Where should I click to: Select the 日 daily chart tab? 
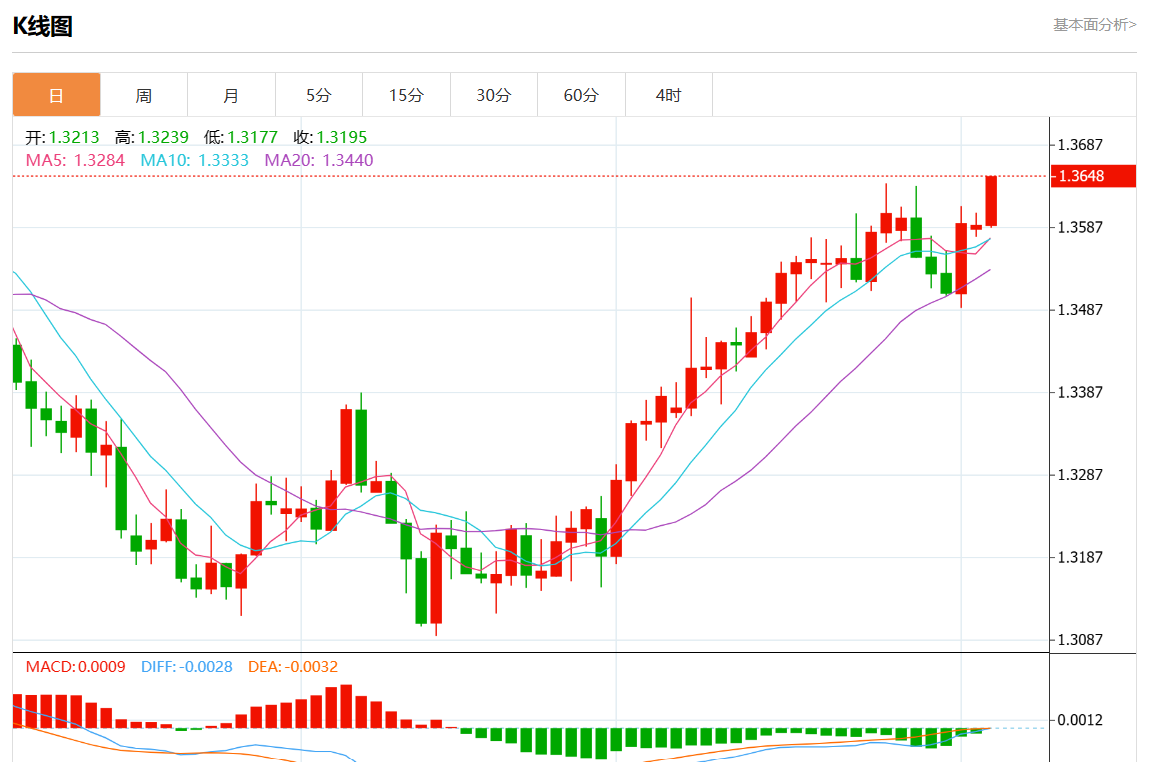pyautogui.click(x=56, y=94)
